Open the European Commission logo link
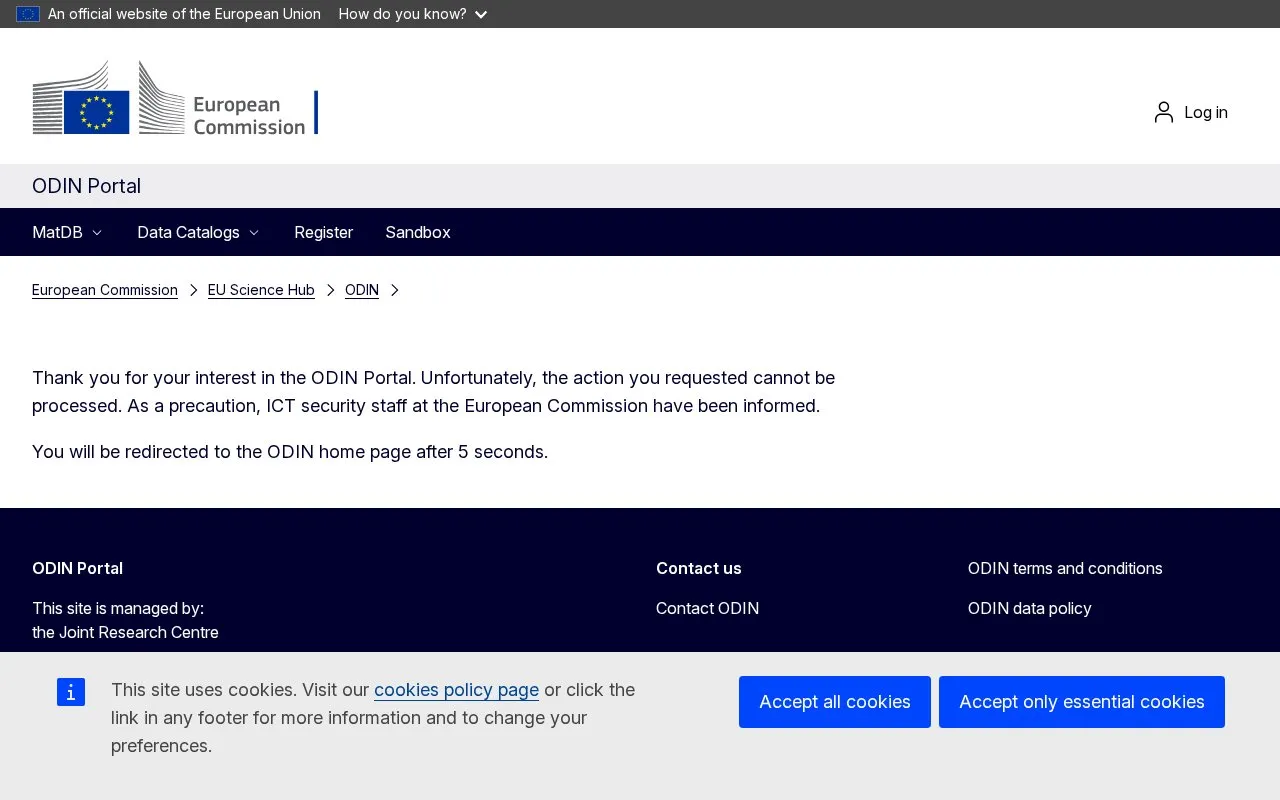1280x800 pixels. [175, 97]
